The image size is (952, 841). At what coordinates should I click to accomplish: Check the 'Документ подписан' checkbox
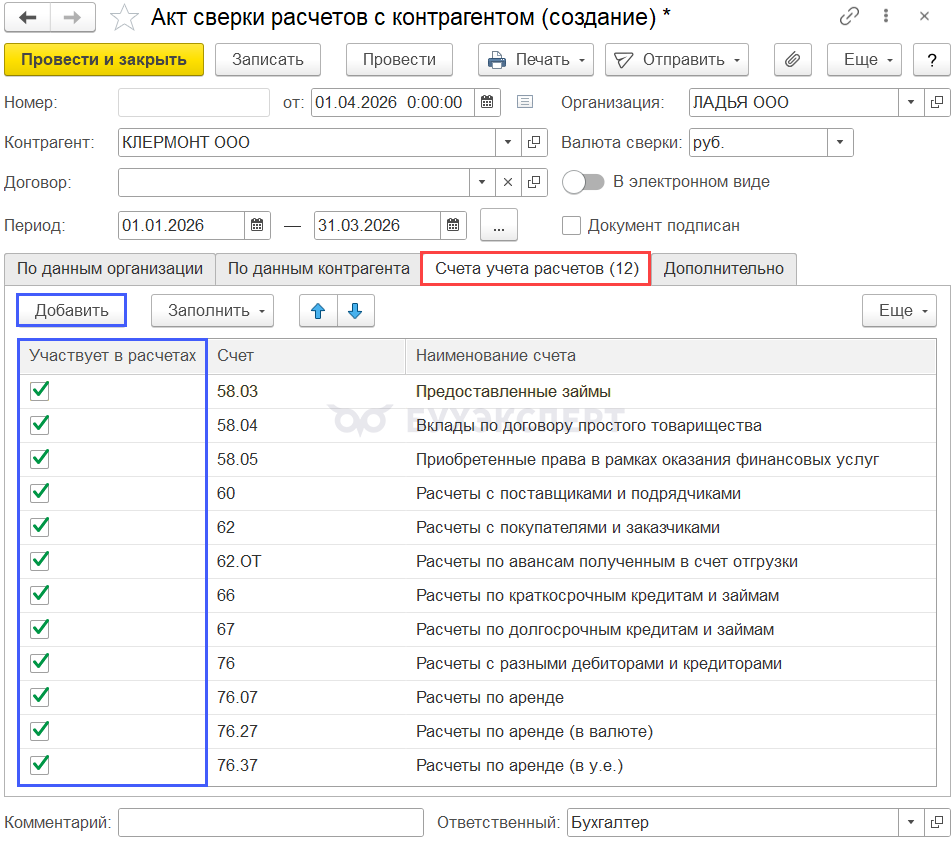pyautogui.click(x=571, y=225)
